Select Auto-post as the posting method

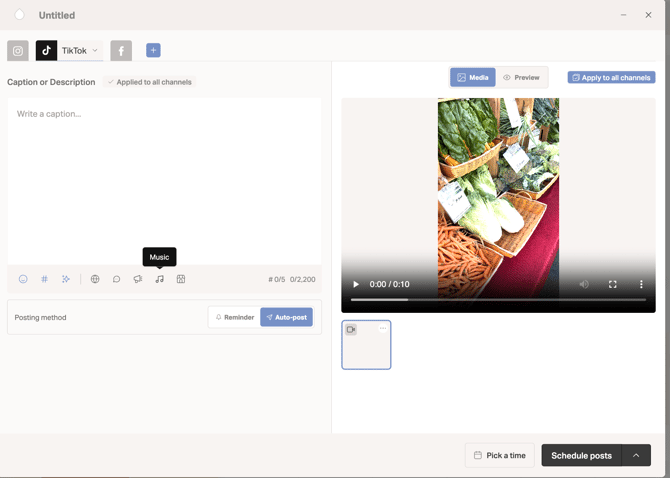point(287,317)
